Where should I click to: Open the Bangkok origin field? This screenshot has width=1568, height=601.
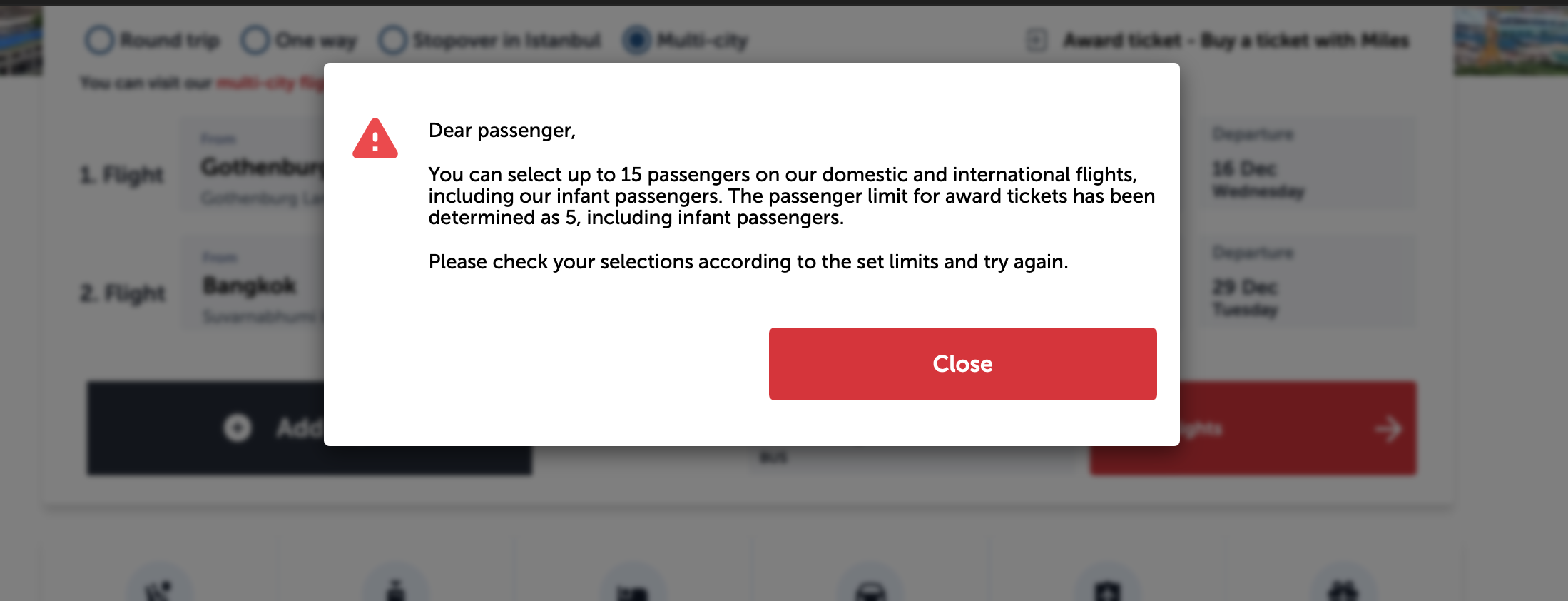tap(250, 286)
